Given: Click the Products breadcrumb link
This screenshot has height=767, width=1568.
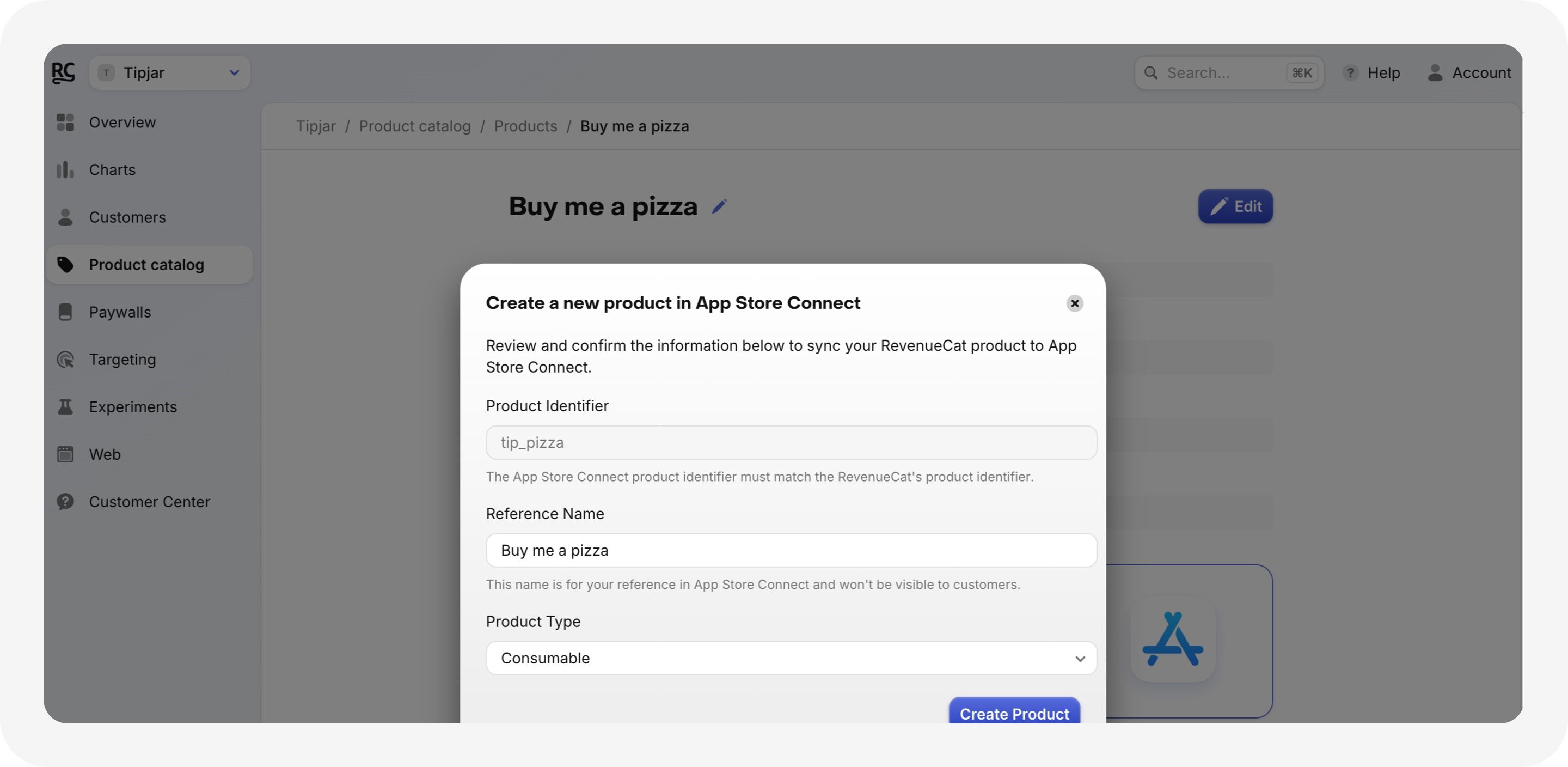Looking at the screenshot, I should click(525, 126).
